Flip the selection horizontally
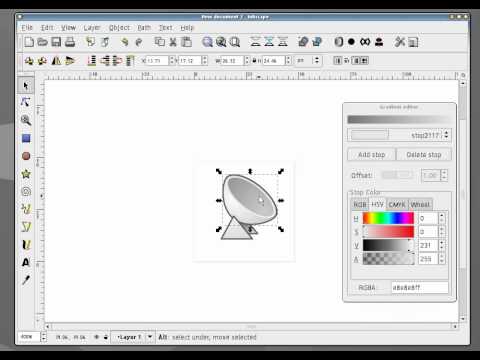The height and width of the screenshot is (360, 480). pos(56,61)
